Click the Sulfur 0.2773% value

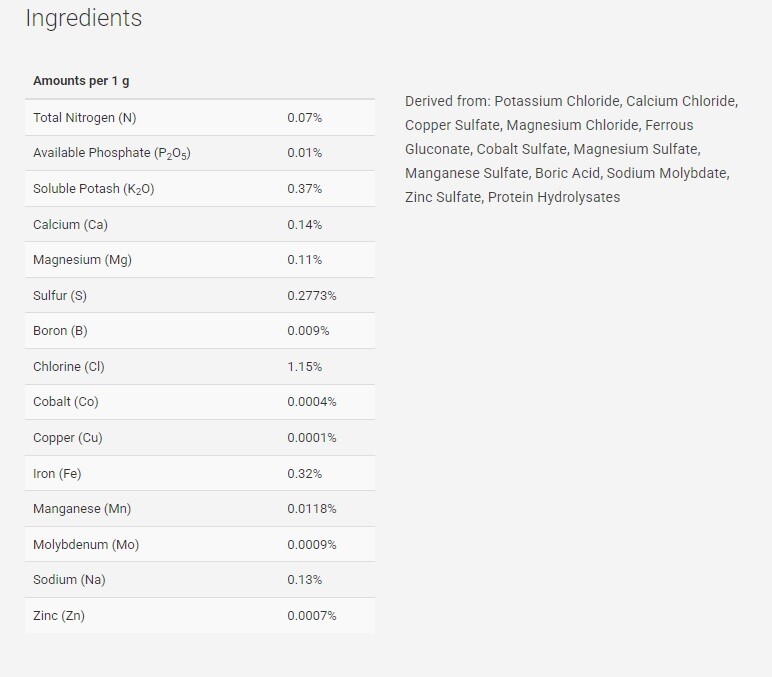[x=311, y=296]
